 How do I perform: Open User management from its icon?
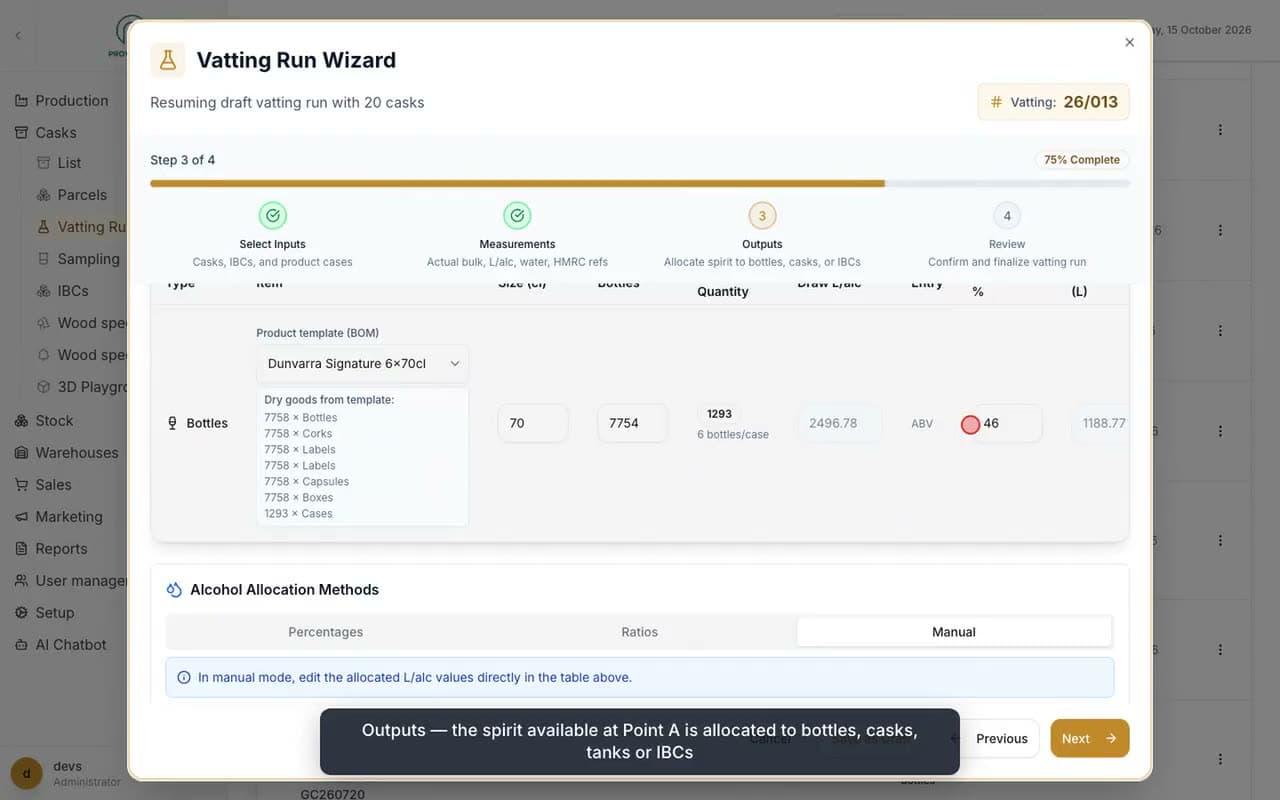[21, 581]
